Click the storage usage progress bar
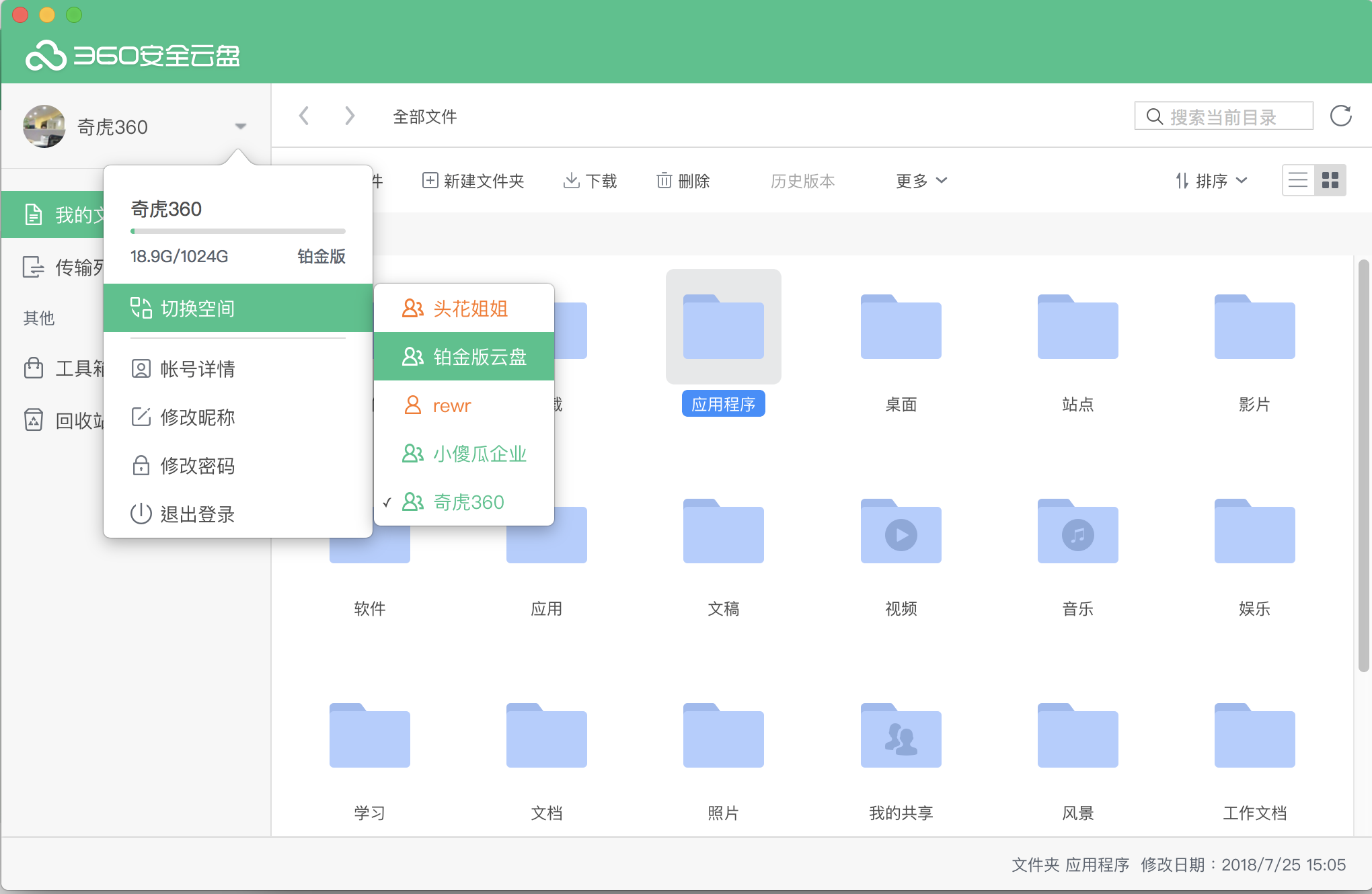Screen dimensions: 1372x894 [x=238, y=231]
